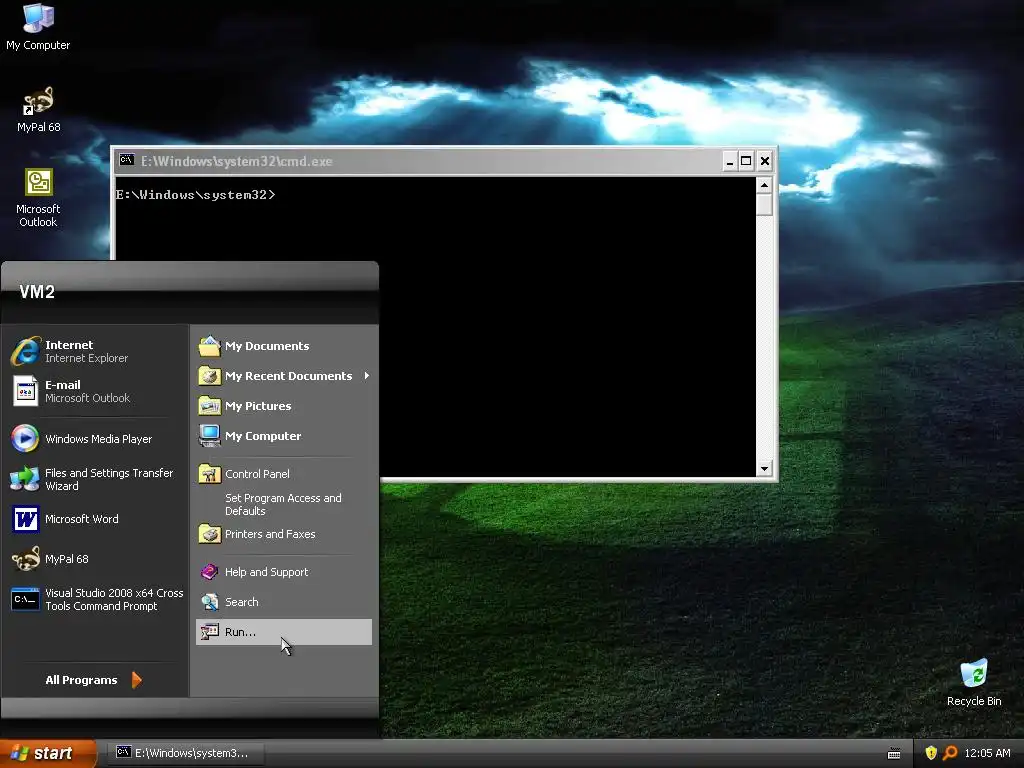Open Set Program Access and Defaults

[x=284, y=504]
